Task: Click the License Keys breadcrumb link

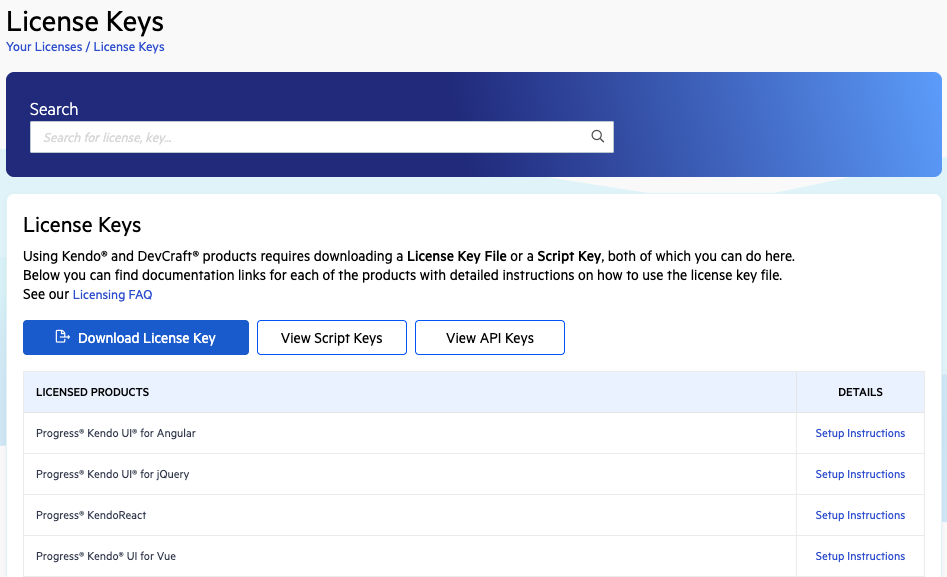Action: point(129,46)
